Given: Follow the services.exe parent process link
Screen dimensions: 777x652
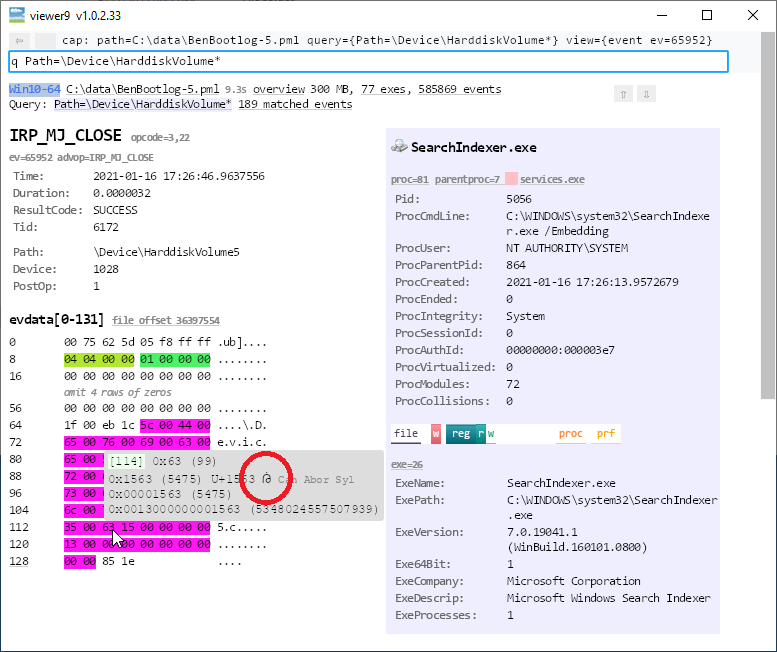Looking at the screenshot, I should (552, 179).
